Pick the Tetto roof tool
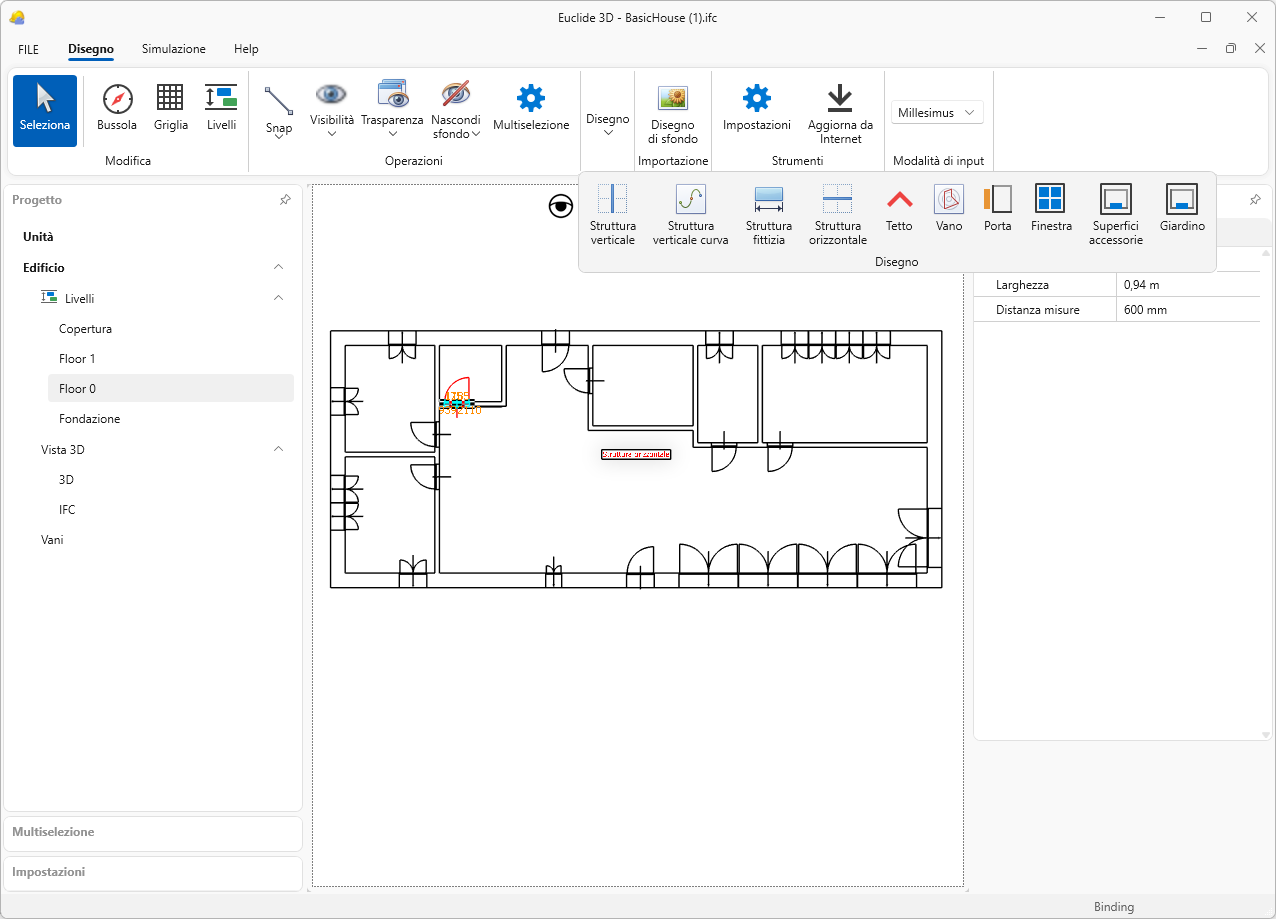Viewport: 1276px width, 919px height. (899, 209)
